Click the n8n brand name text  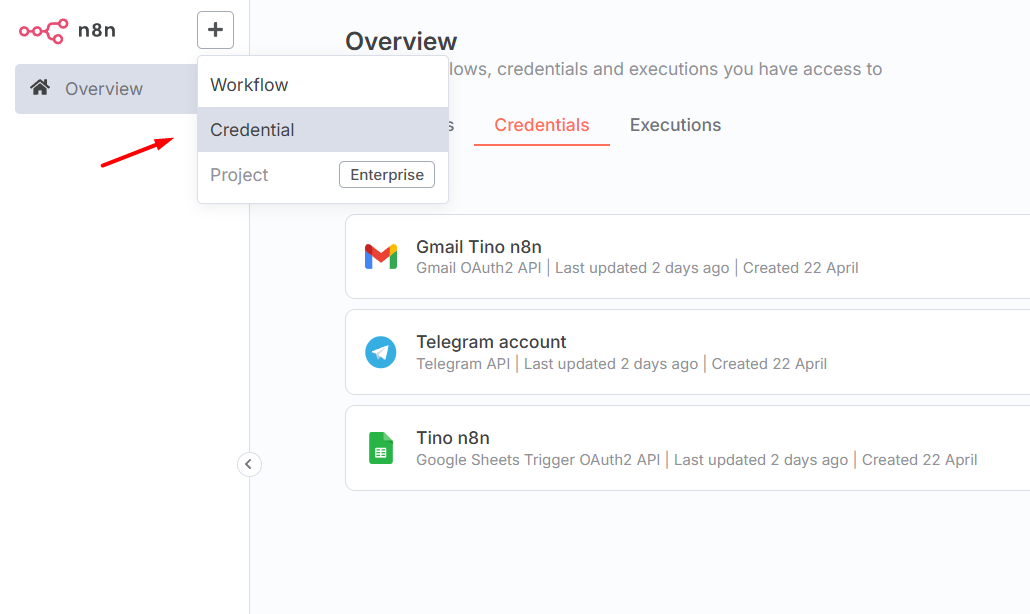point(97,30)
